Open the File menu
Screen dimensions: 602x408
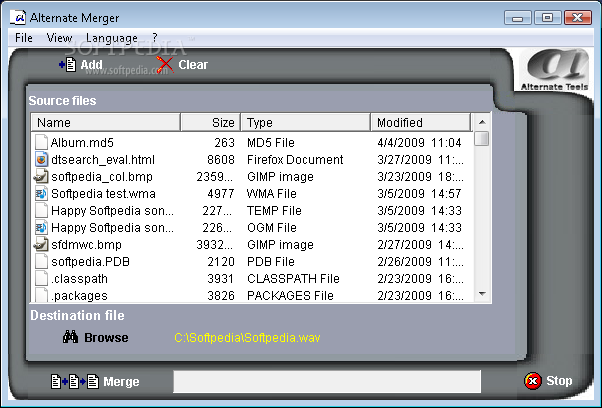click(24, 38)
